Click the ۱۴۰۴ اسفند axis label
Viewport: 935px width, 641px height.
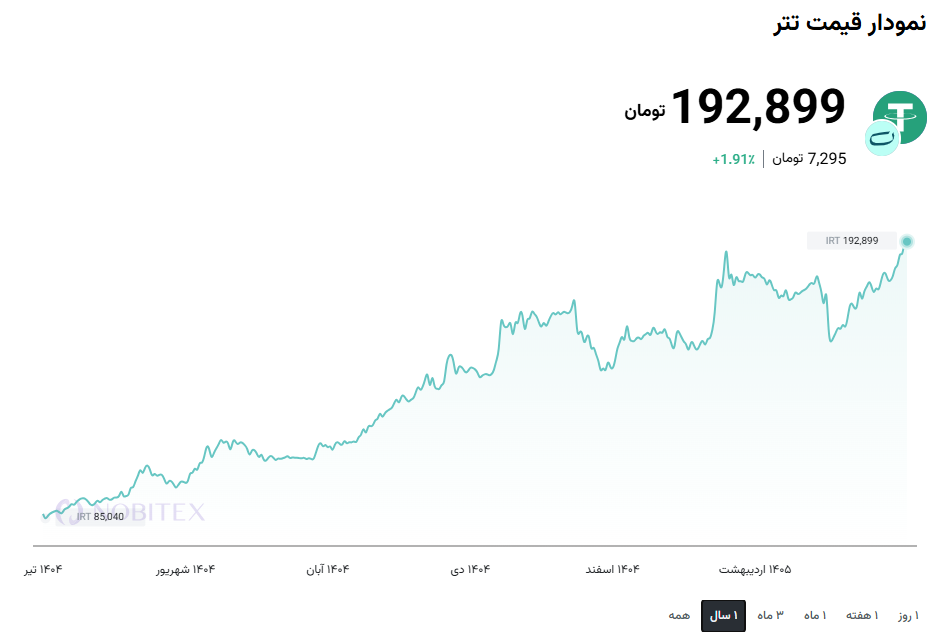coord(612,569)
